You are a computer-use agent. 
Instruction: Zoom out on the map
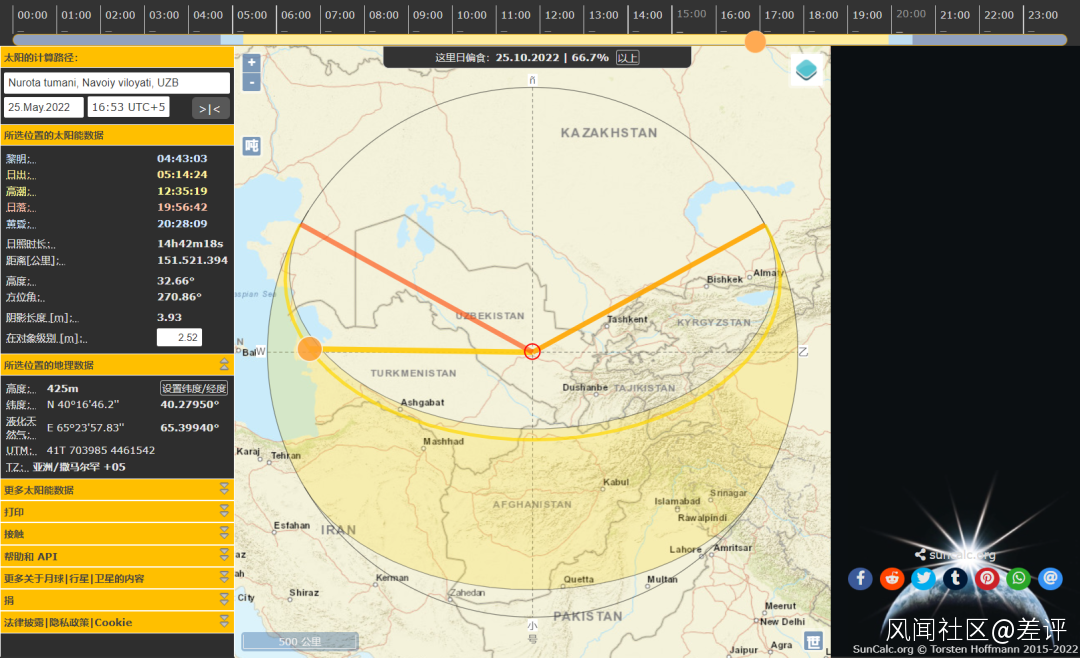point(251,82)
